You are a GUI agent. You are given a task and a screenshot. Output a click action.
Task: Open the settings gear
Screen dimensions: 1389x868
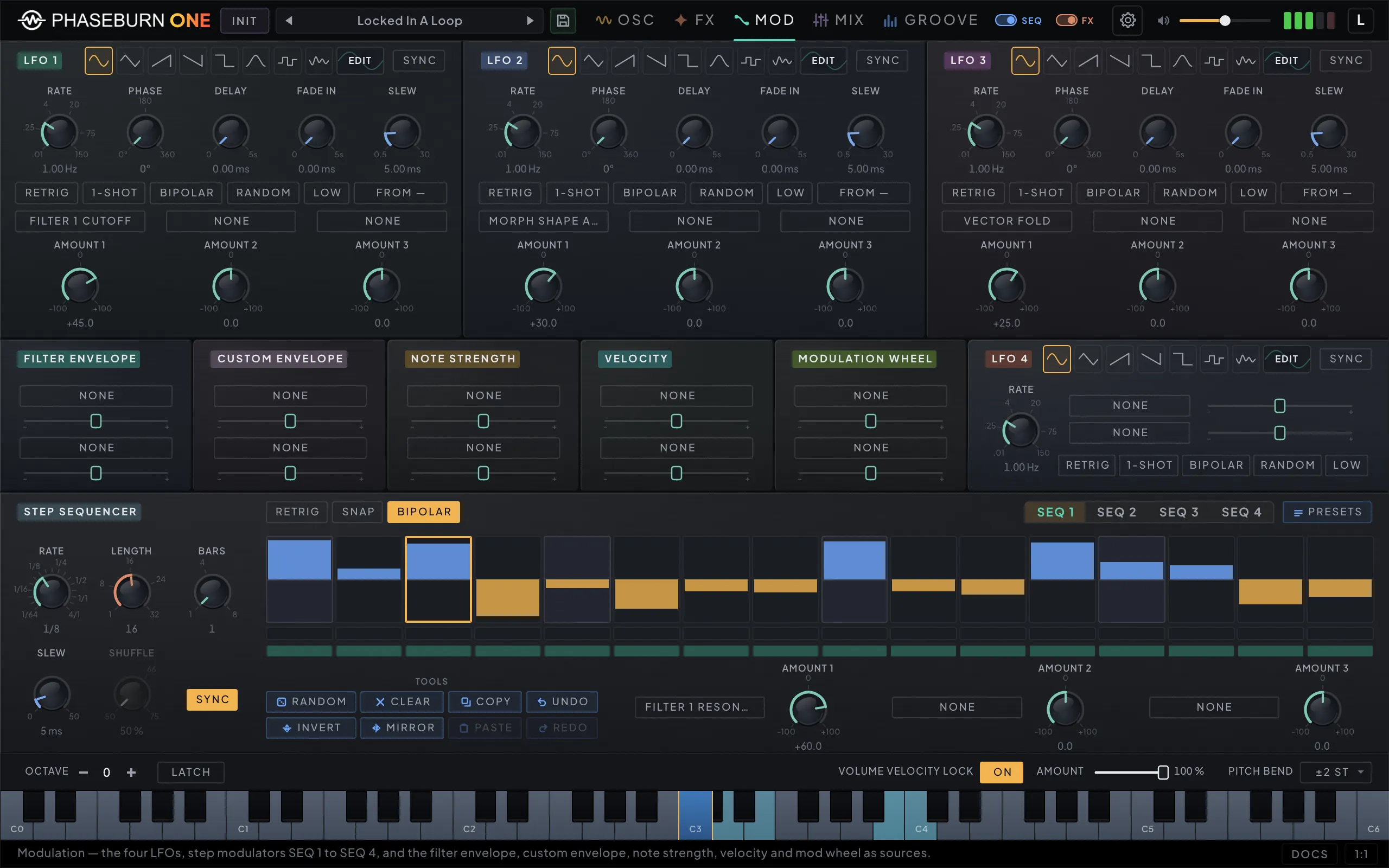[x=1127, y=21]
